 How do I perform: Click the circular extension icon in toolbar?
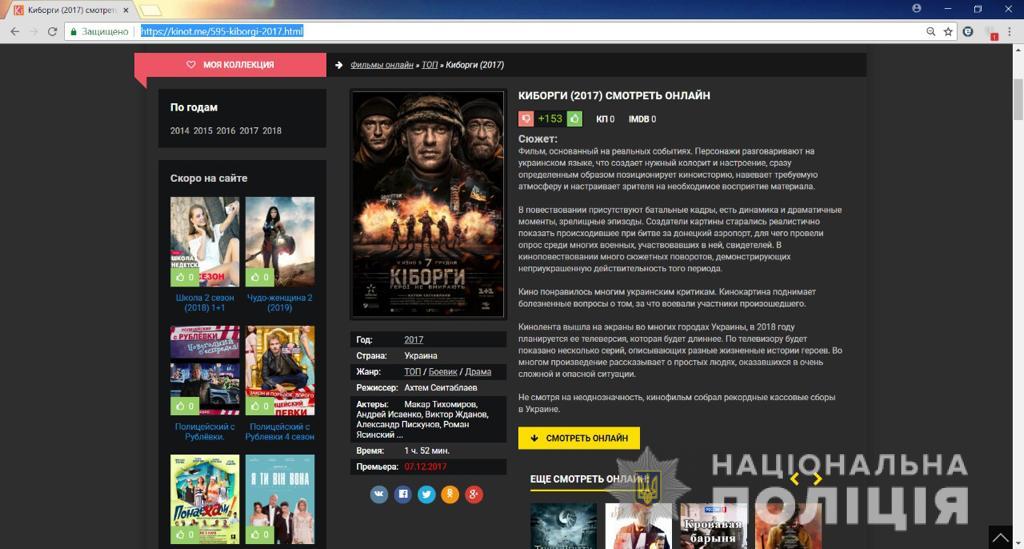tap(968, 31)
